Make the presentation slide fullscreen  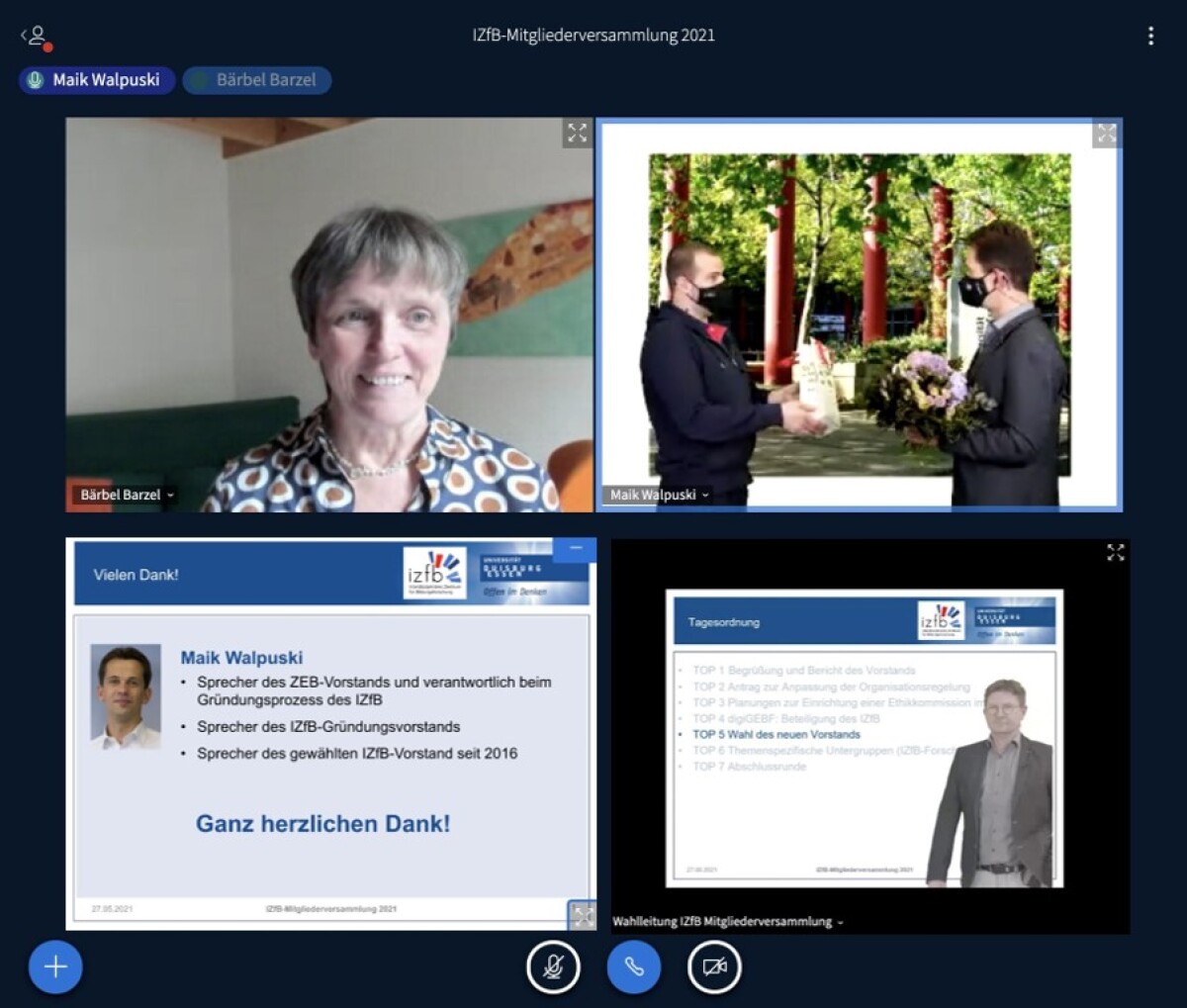(583, 916)
